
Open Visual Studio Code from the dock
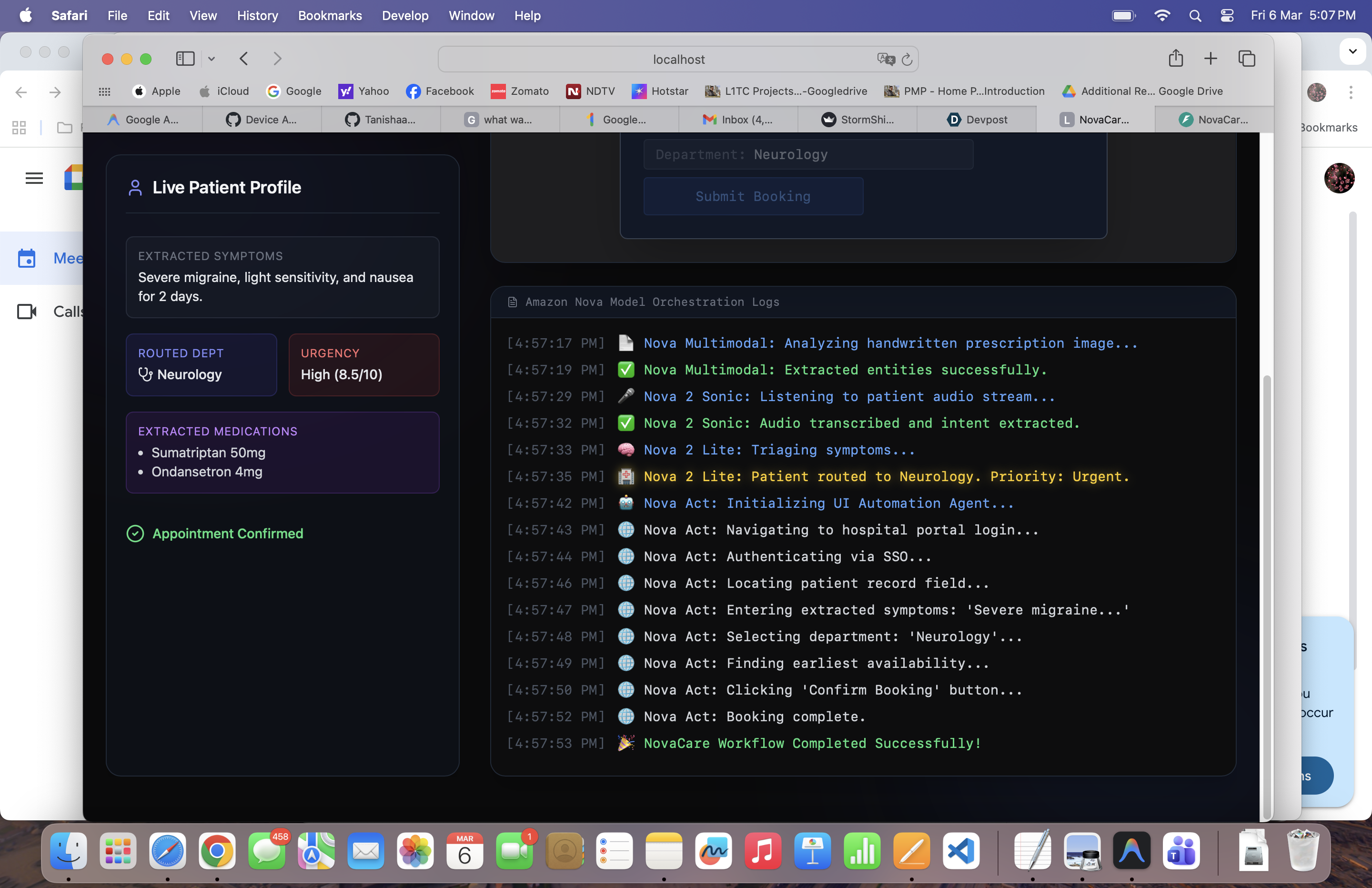pyautogui.click(x=961, y=850)
